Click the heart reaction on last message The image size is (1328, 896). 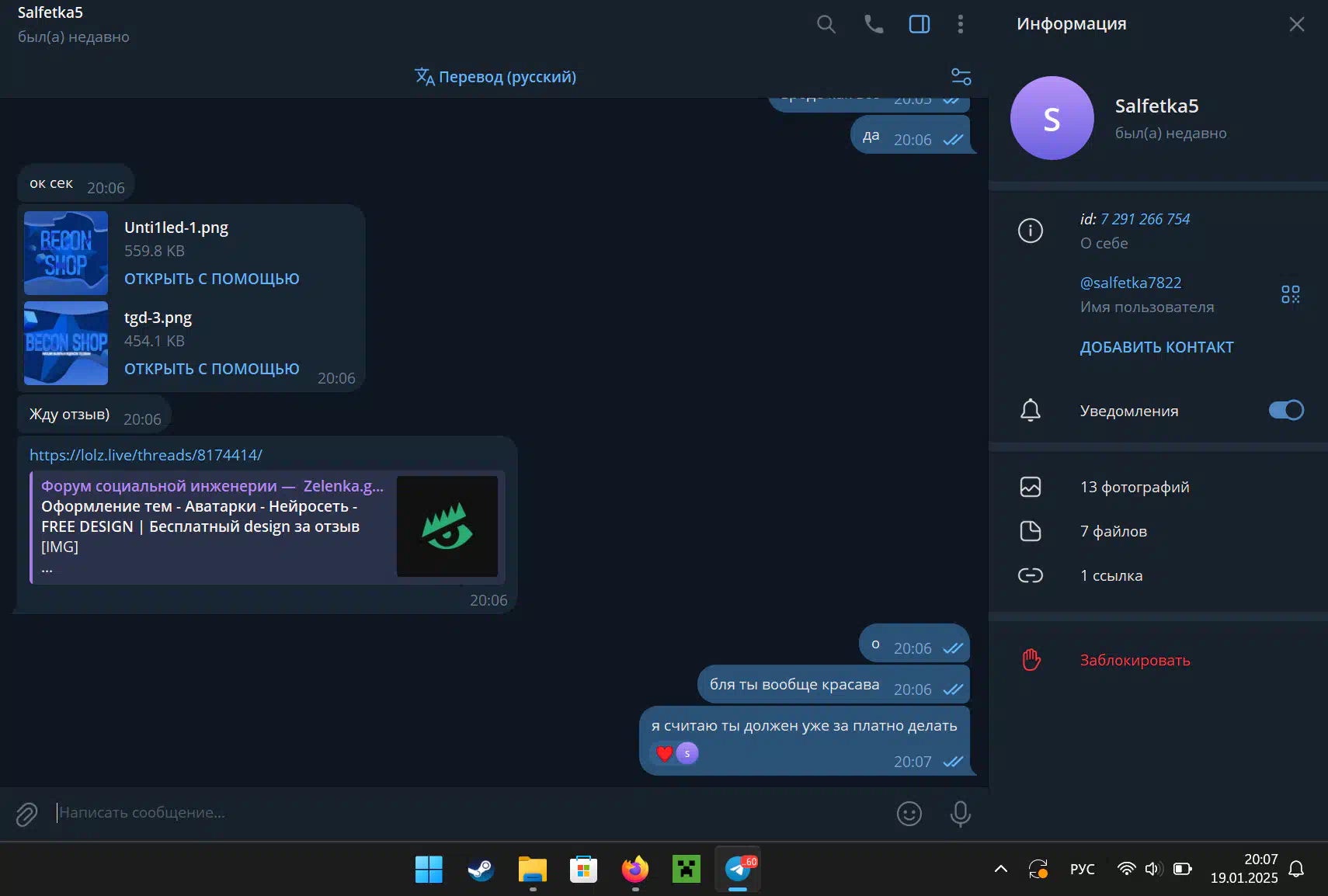[664, 753]
